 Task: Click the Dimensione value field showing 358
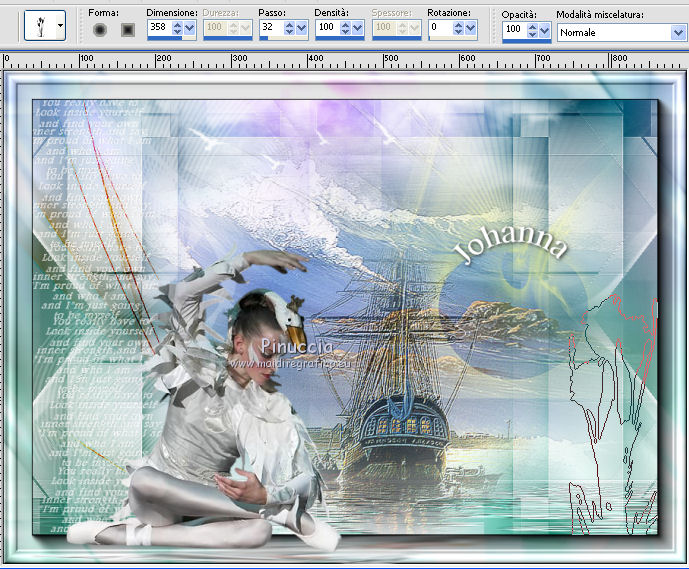[x=160, y=27]
